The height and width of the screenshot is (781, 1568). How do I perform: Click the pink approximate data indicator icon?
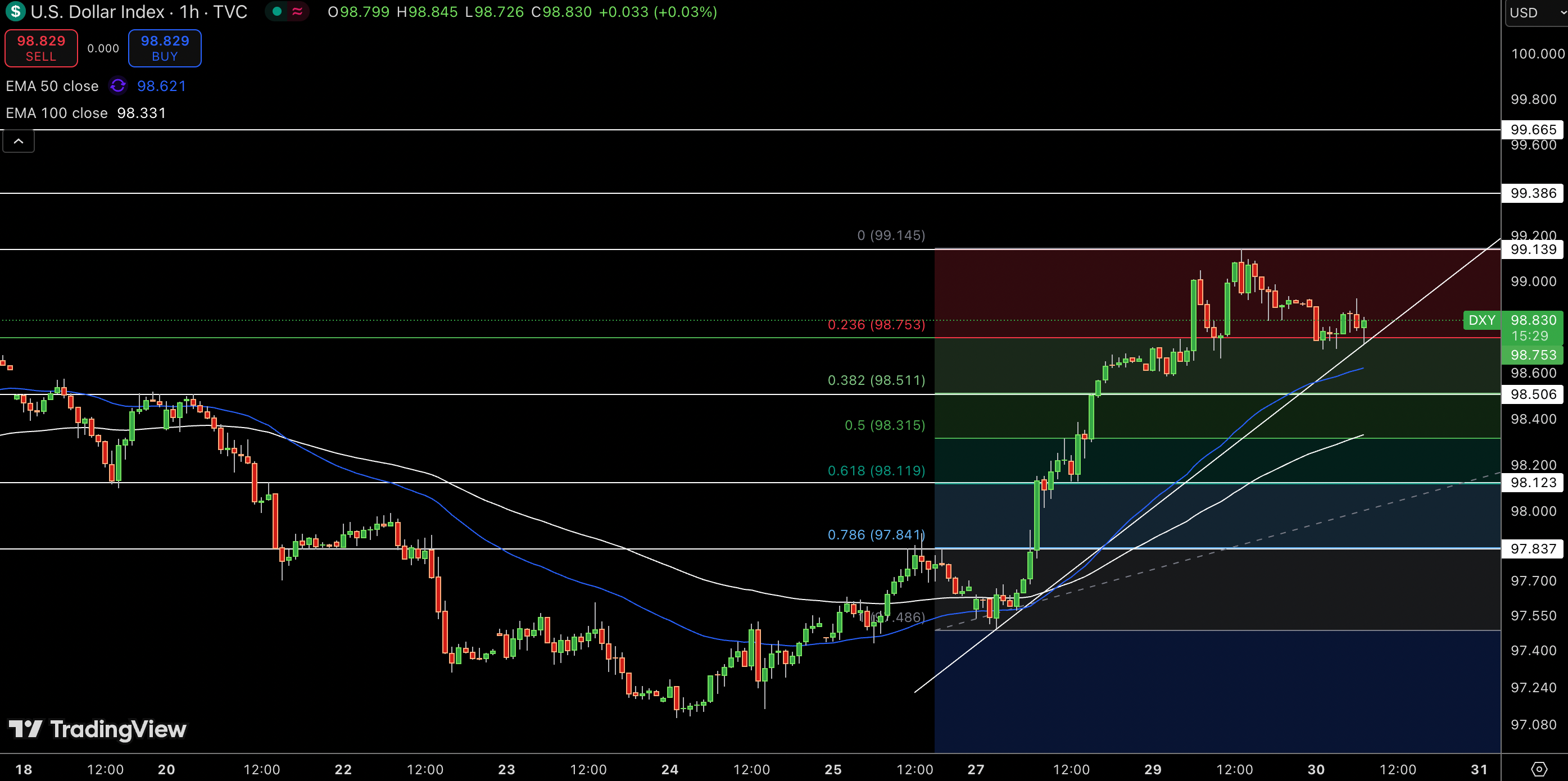pyautogui.click(x=297, y=12)
